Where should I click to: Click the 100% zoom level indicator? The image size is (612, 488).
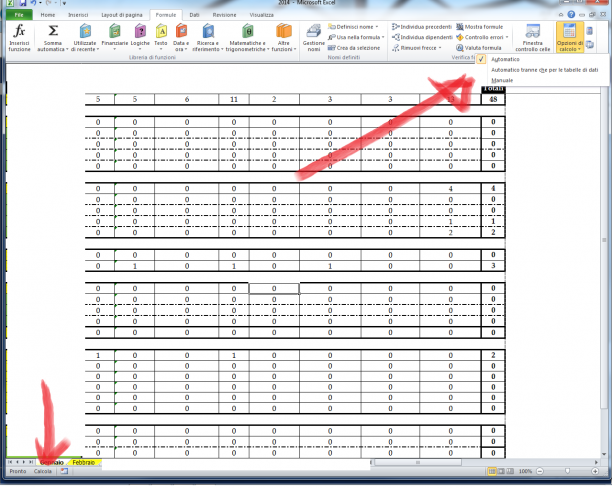[525, 471]
